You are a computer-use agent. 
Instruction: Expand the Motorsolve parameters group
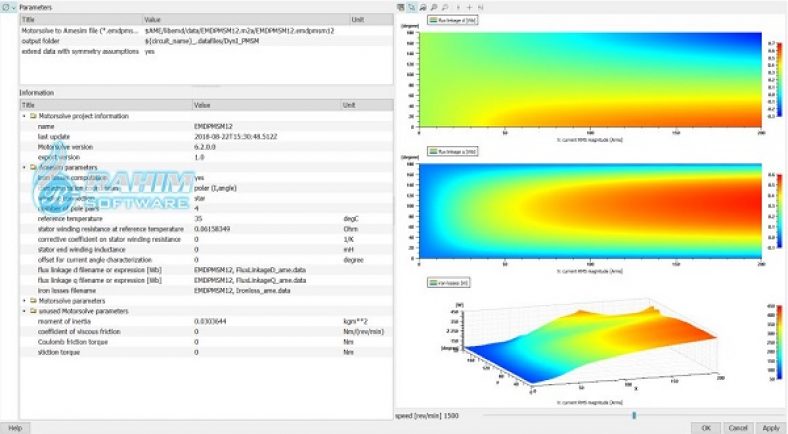[24, 299]
